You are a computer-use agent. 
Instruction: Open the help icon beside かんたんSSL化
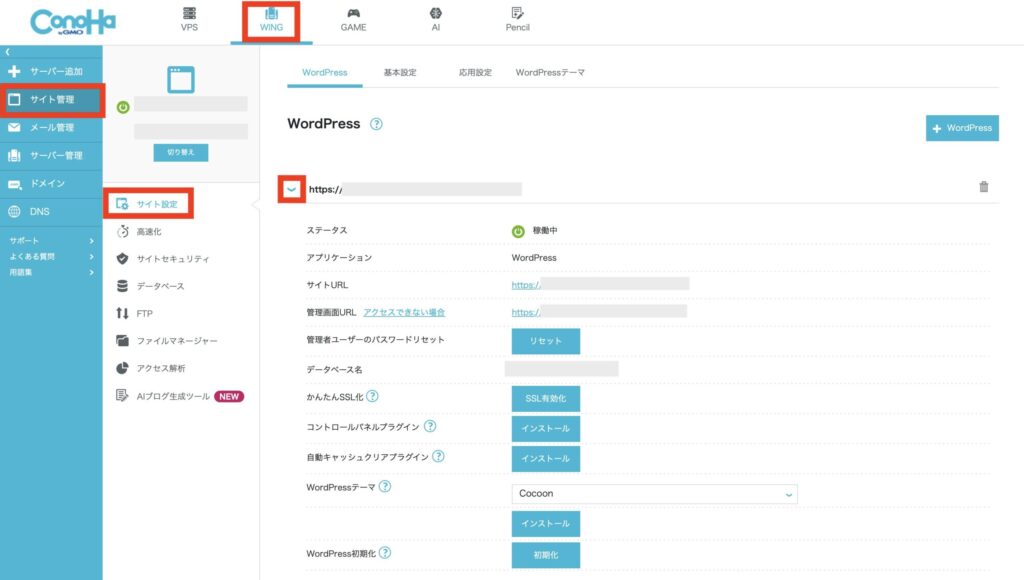point(372,397)
